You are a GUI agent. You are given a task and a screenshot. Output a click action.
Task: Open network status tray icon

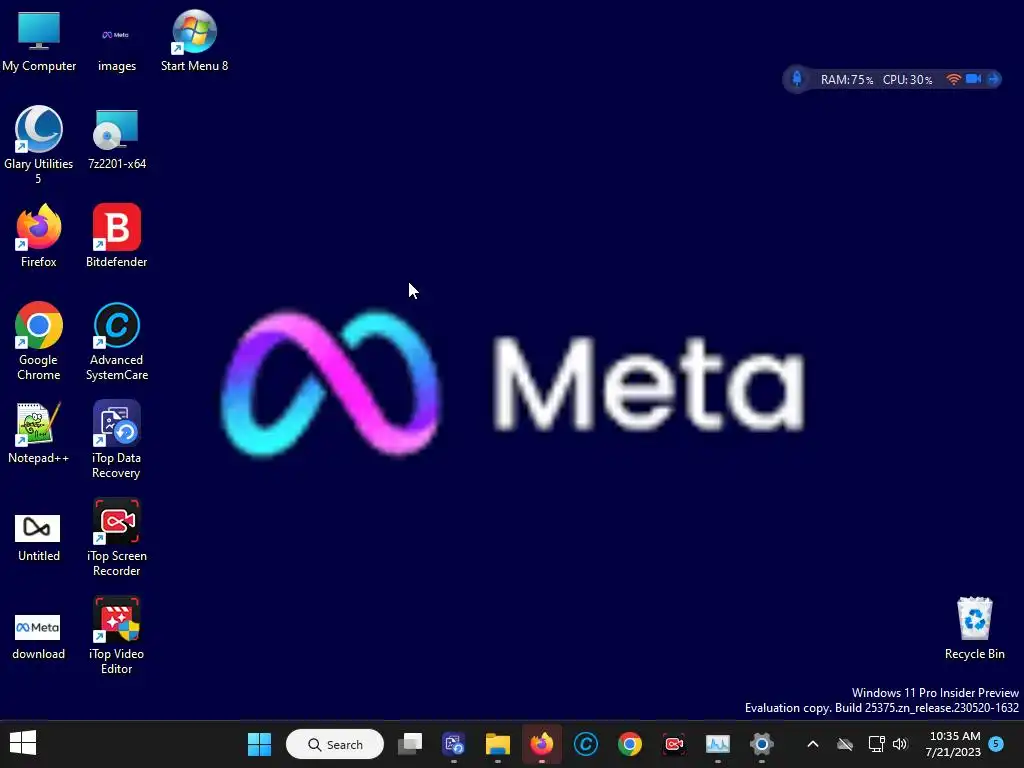[876, 744]
